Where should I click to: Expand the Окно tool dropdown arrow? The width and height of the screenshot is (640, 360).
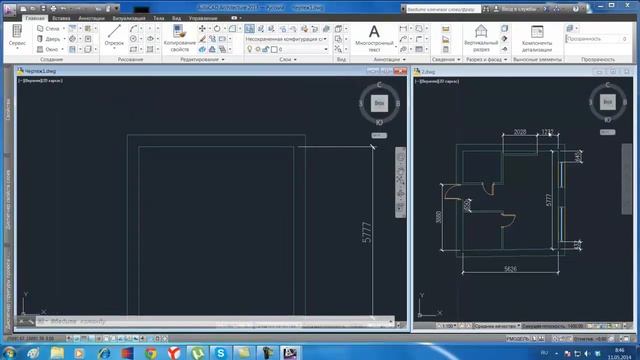coord(62,49)
